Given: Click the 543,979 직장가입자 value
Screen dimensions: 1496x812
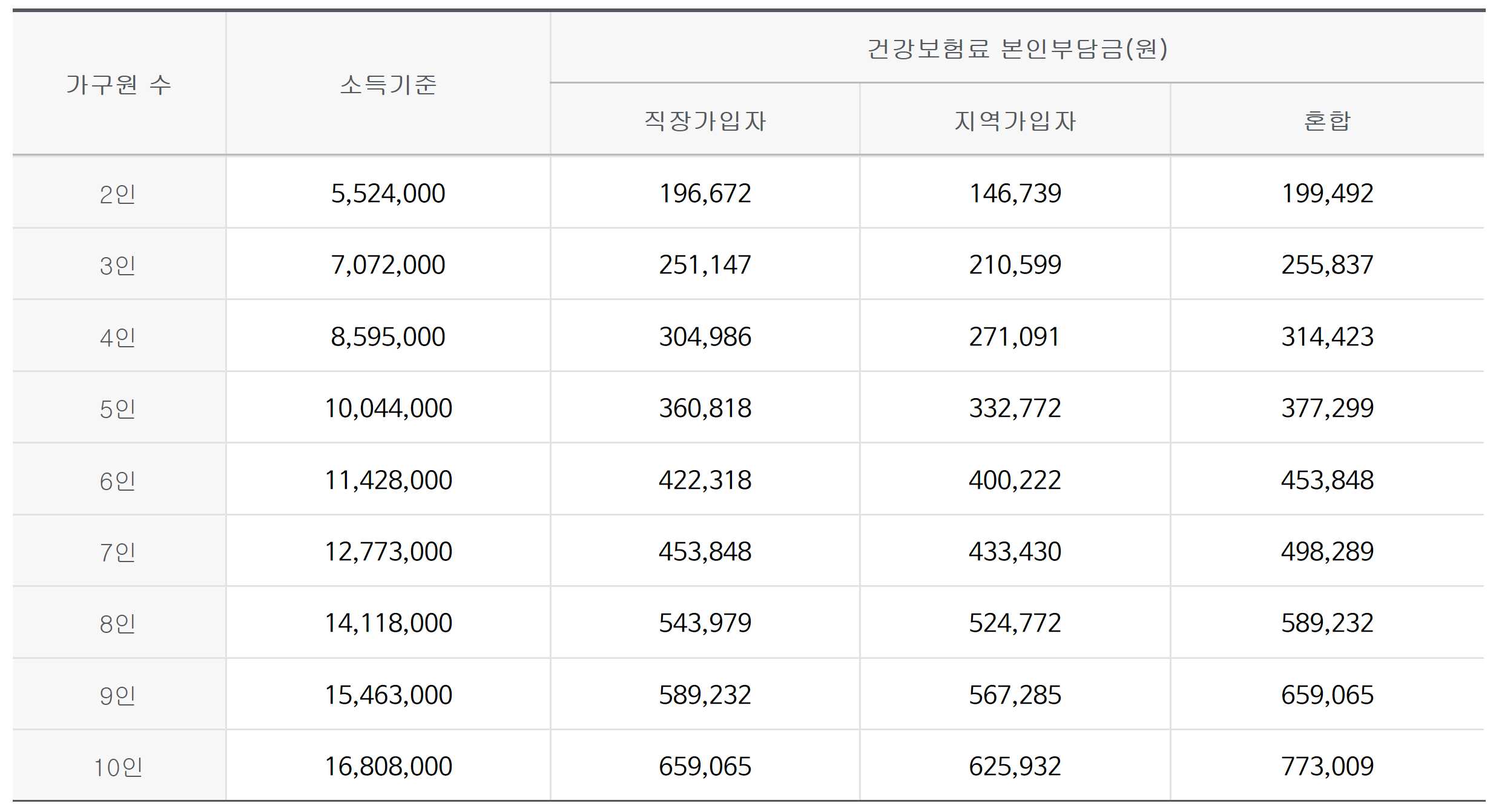Looking at the screenshot, I should 705,623.
